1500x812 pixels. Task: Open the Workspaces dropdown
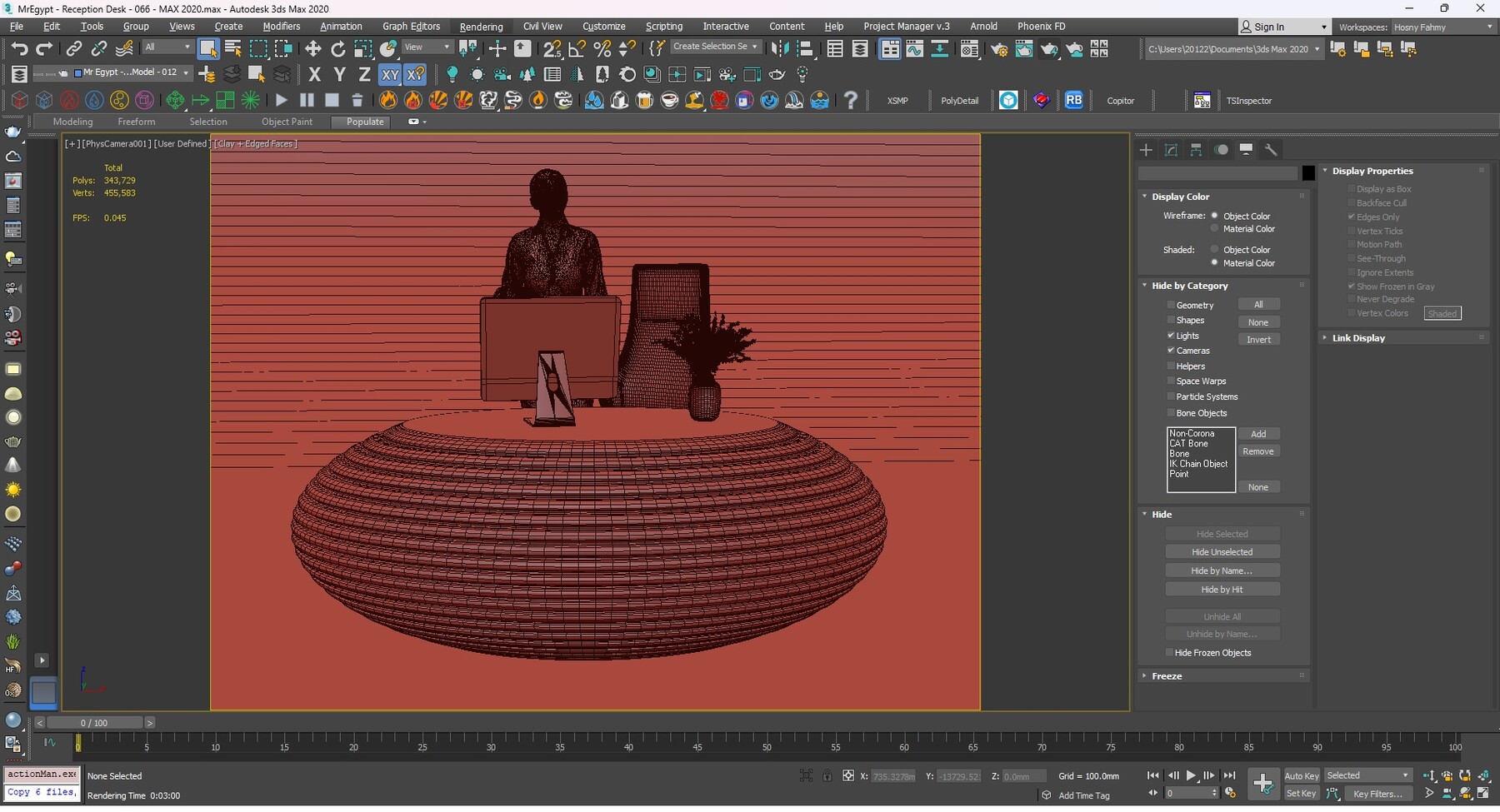tap(1443, 27)
